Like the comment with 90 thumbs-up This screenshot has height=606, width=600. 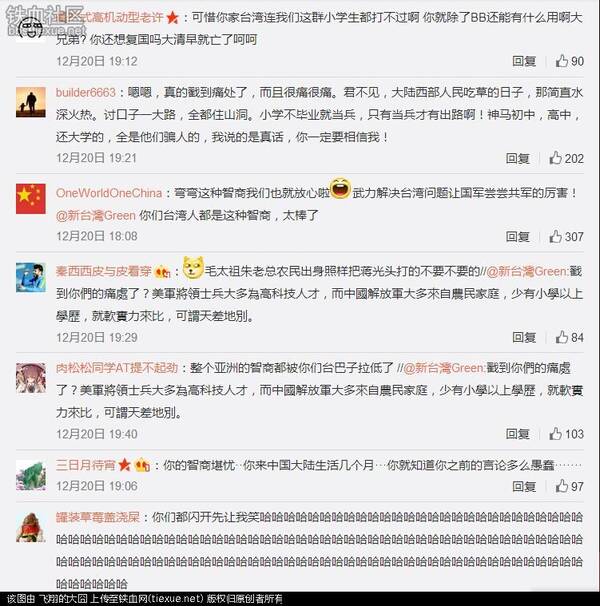pos(569,61)
